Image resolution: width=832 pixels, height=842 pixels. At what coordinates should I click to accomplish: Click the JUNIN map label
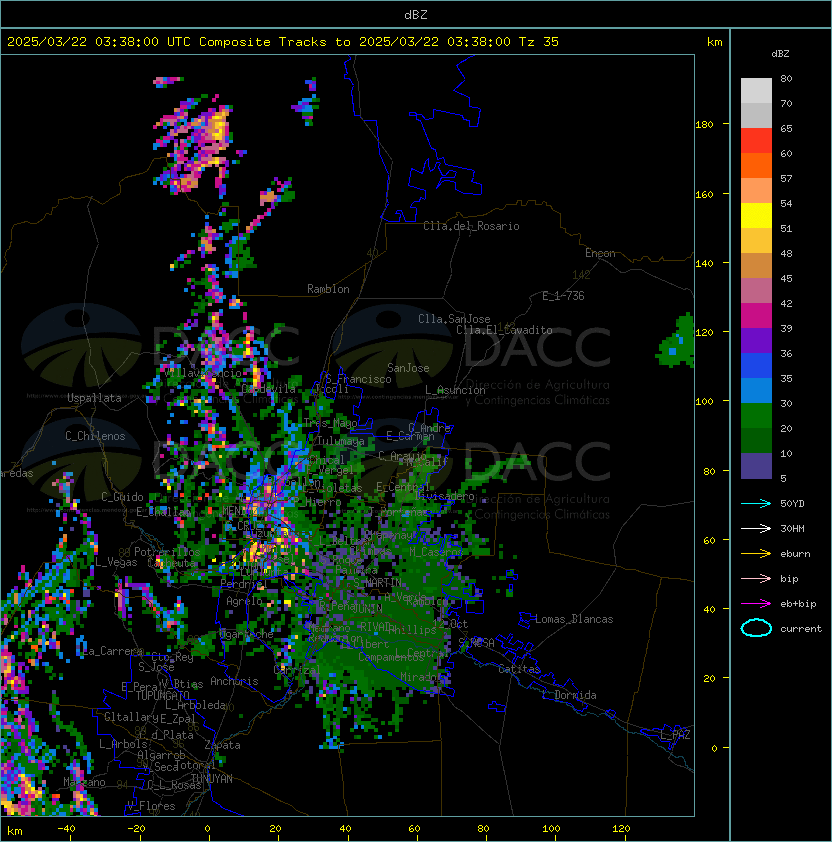point(367,608)
